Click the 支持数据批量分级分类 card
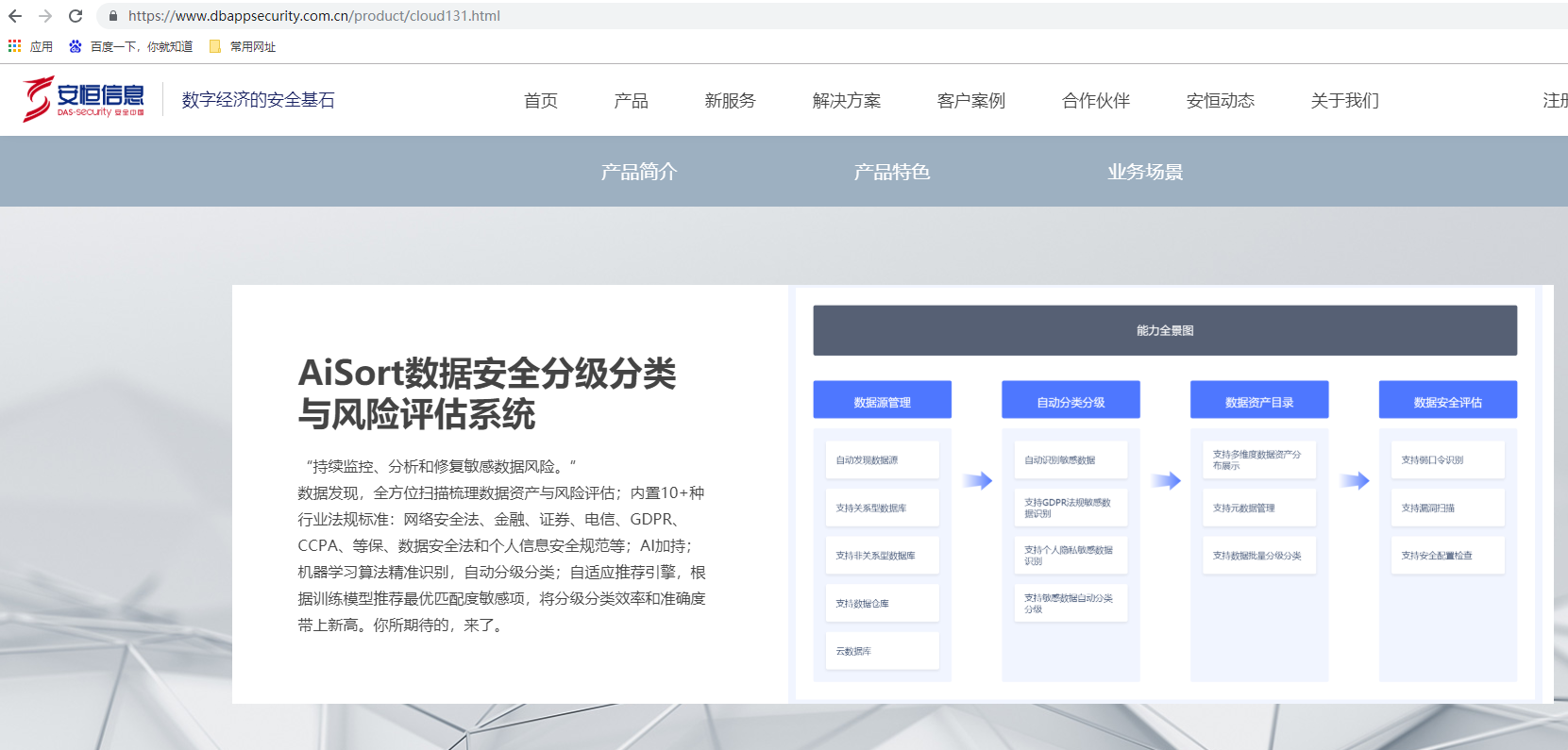This screenshot has width=1568, height=750. pyautogui.click(x=1259, y=556)
